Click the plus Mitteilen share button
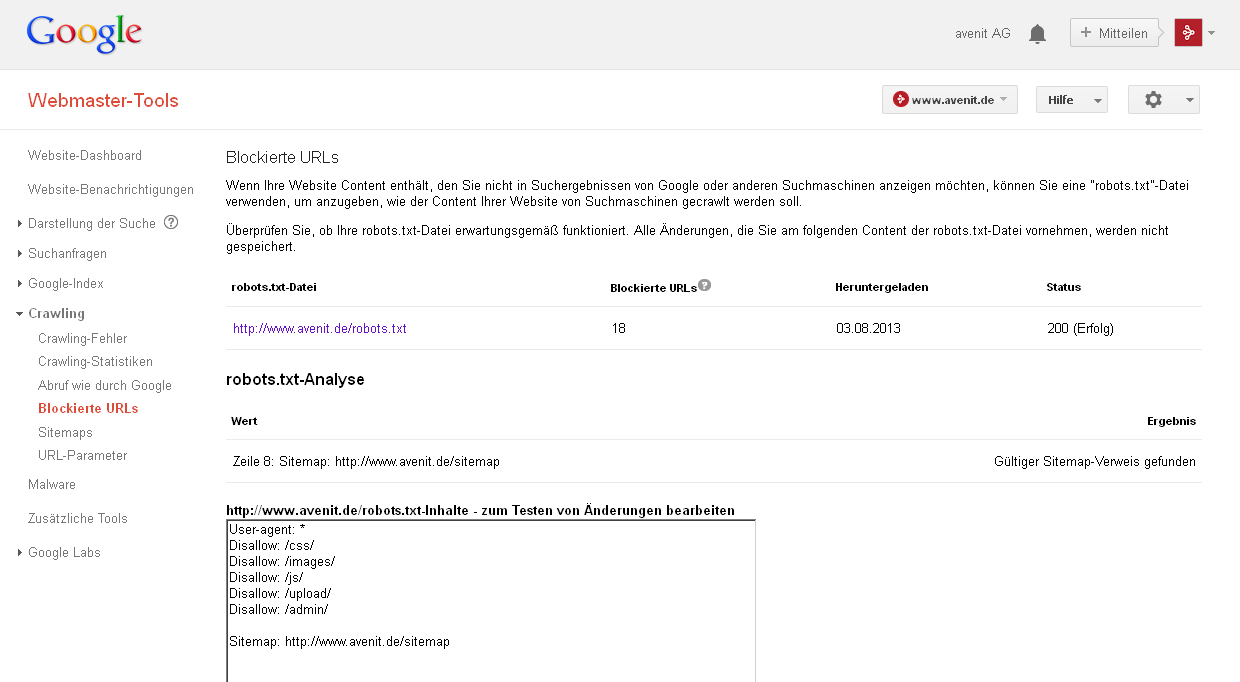This screenshot has width=1240, height=682. pos(1114,33)
